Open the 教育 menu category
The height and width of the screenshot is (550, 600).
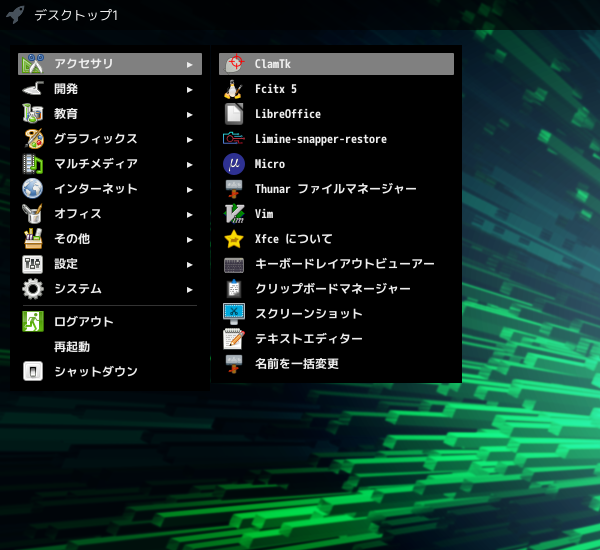110,114
